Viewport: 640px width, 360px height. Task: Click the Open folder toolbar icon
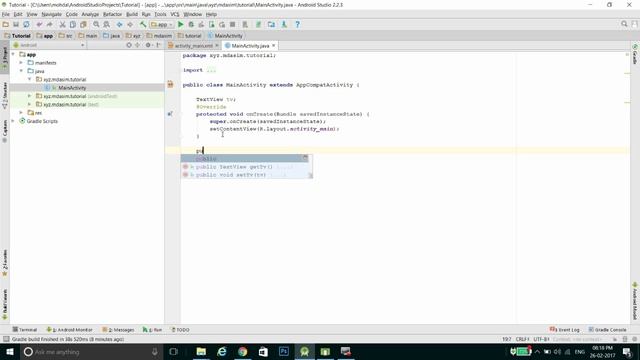[x=6, y=24]
